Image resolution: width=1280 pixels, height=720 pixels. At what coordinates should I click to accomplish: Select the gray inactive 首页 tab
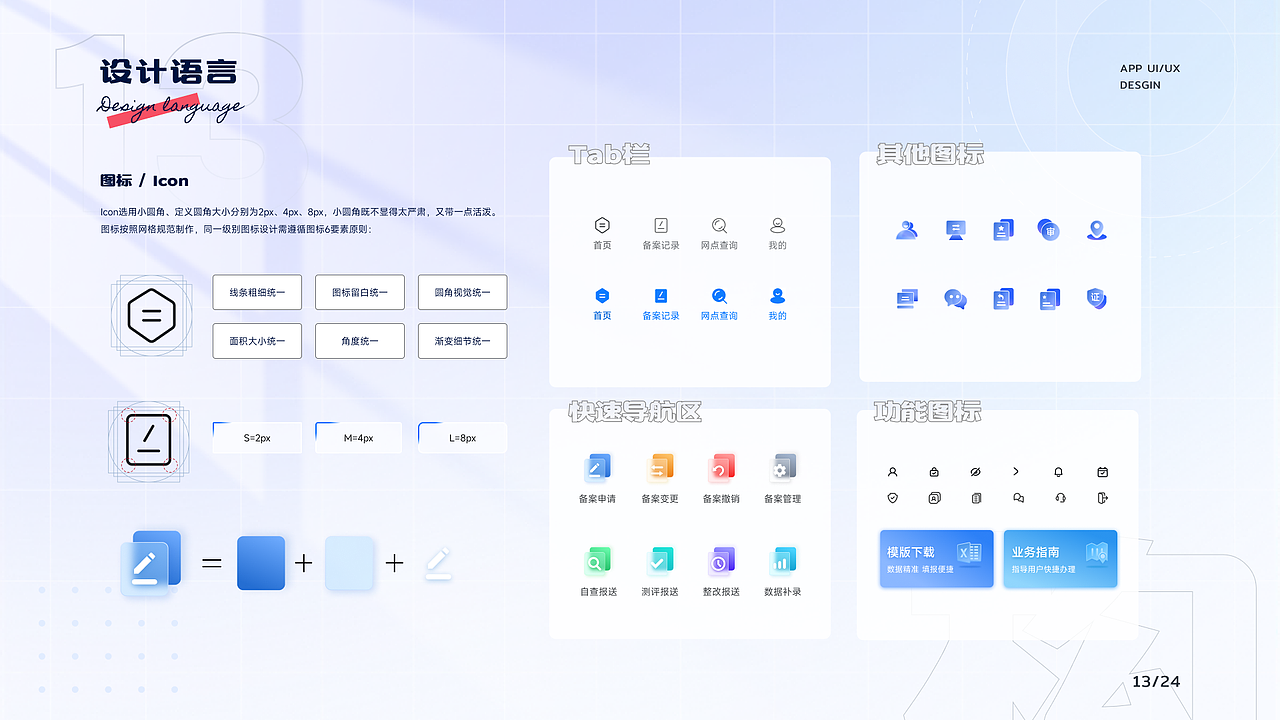click(x=602, y=234)
